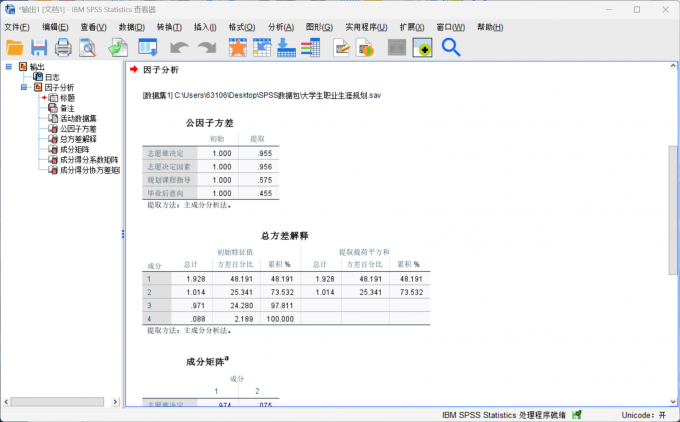Click the 备注 notes icon in outline
This screenshot has height=422, width=680.
click(53, 108)
